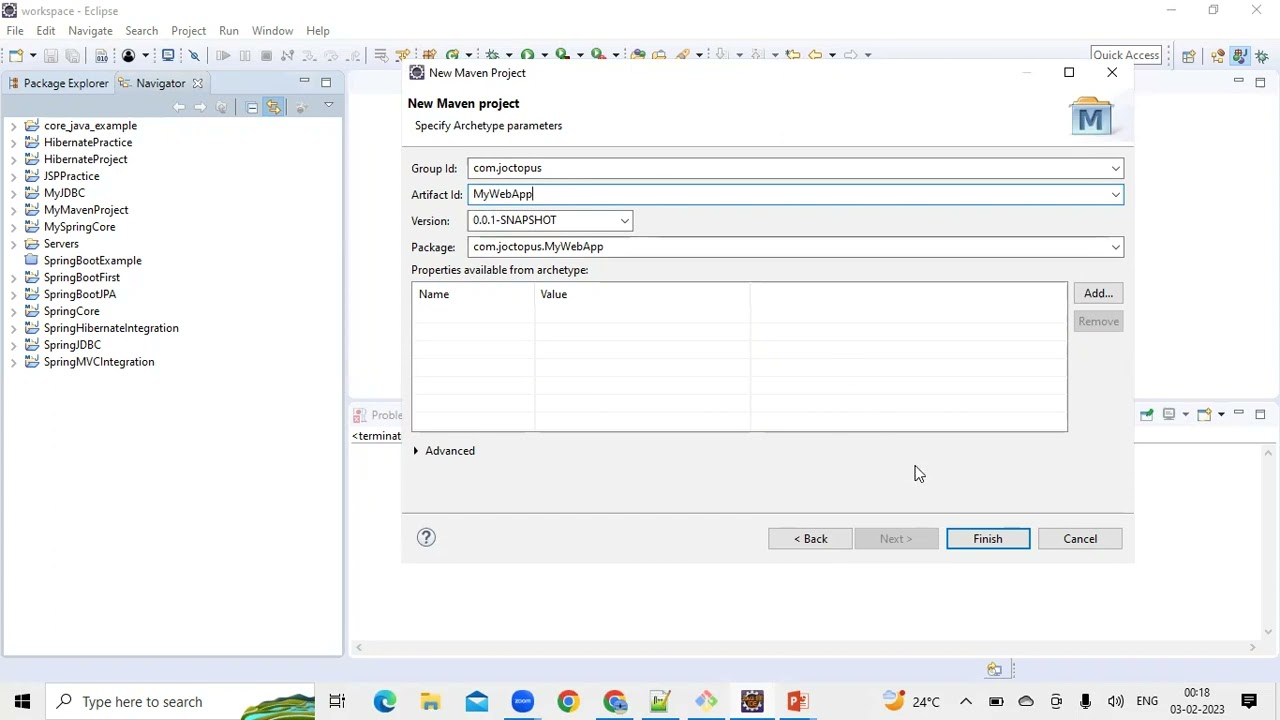Screen dimensions: 1280x720
Task: Expand the Advanced section
Action: click(416, 451)
